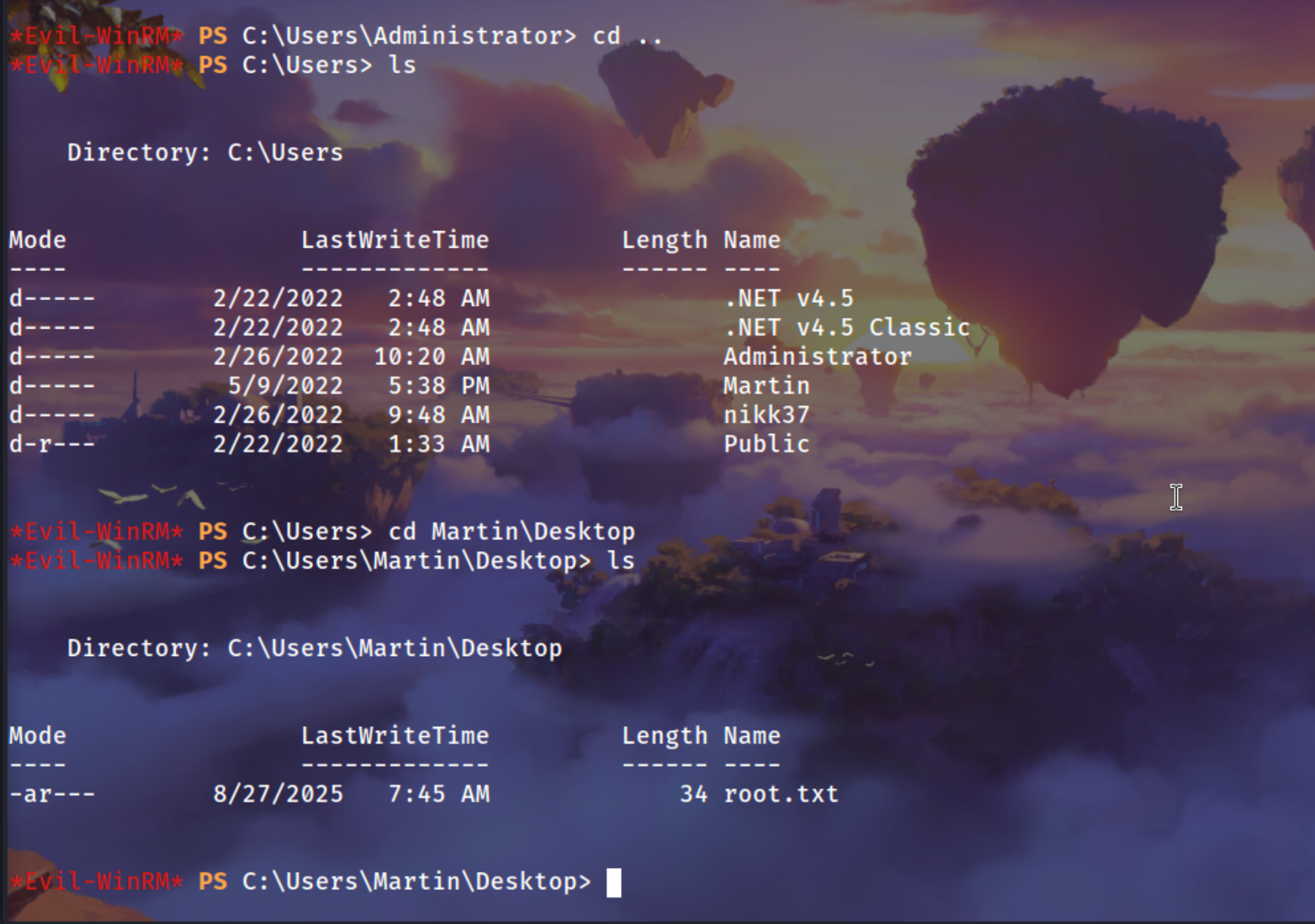The width and height of the screenshot is (1315, 924).
Task: Click the '5/9/2022' date value
Action: point(286,386)
